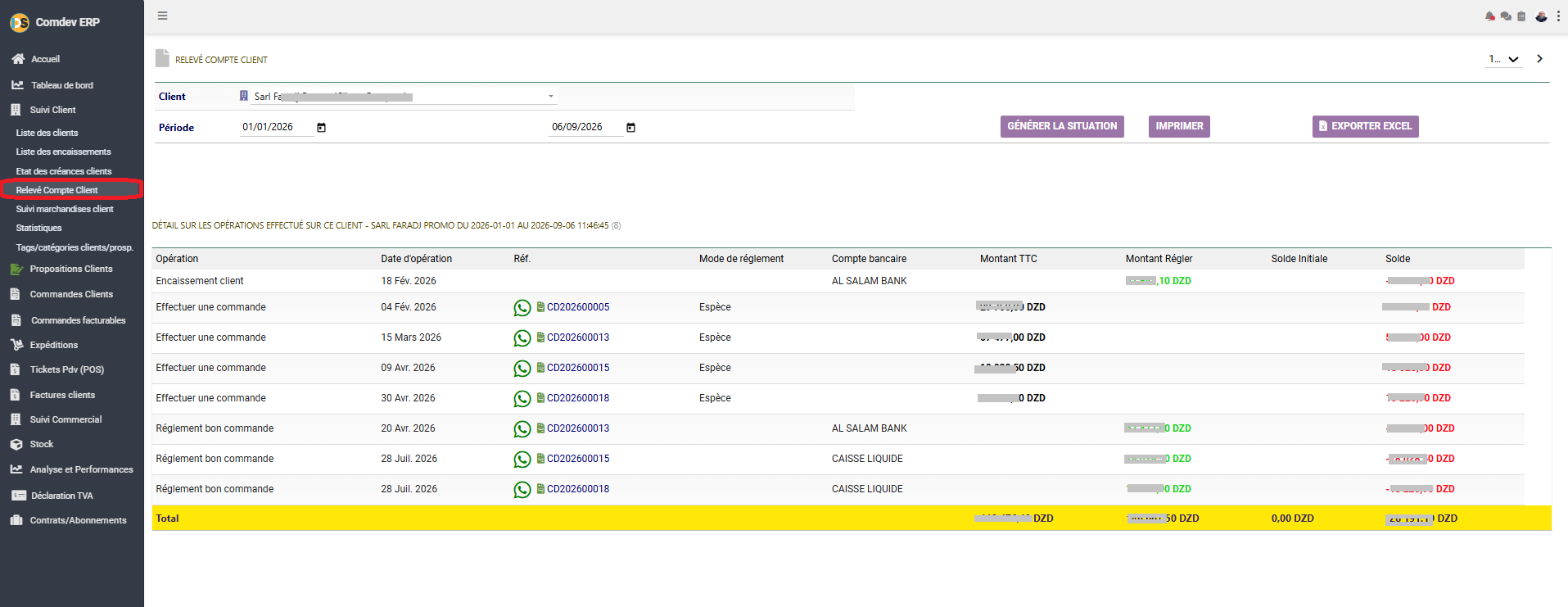1568x607 pixels.
Task: Click the start date field 01/01/2026
Action: pos(276,127)
